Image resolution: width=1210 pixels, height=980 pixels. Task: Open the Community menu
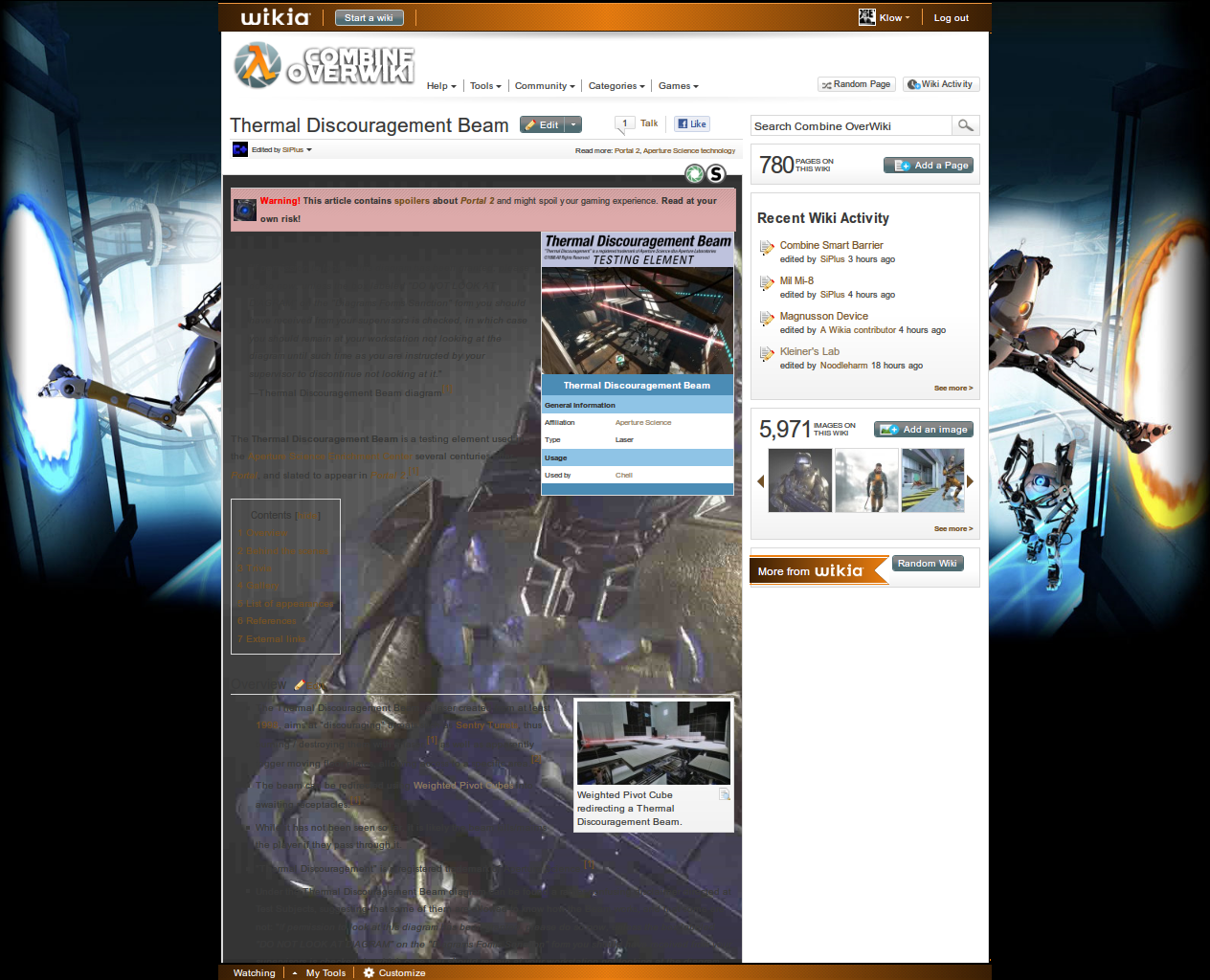coord(545,86)
